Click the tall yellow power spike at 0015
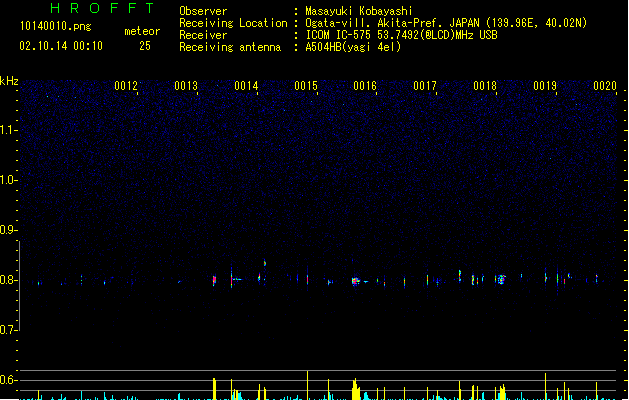This screenshot has width=629, height=400. click(x=308, y=385)
